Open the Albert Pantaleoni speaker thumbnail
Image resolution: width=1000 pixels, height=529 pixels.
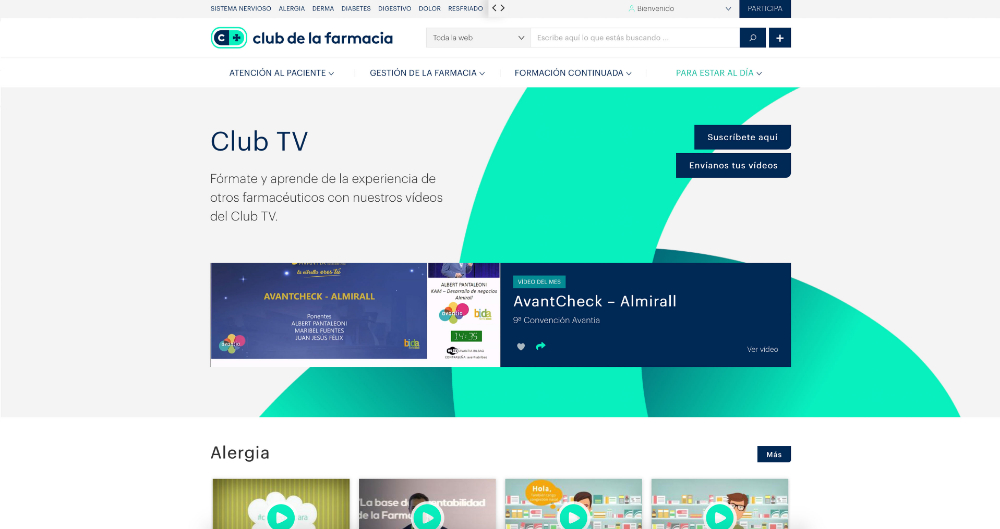point(464,315)
